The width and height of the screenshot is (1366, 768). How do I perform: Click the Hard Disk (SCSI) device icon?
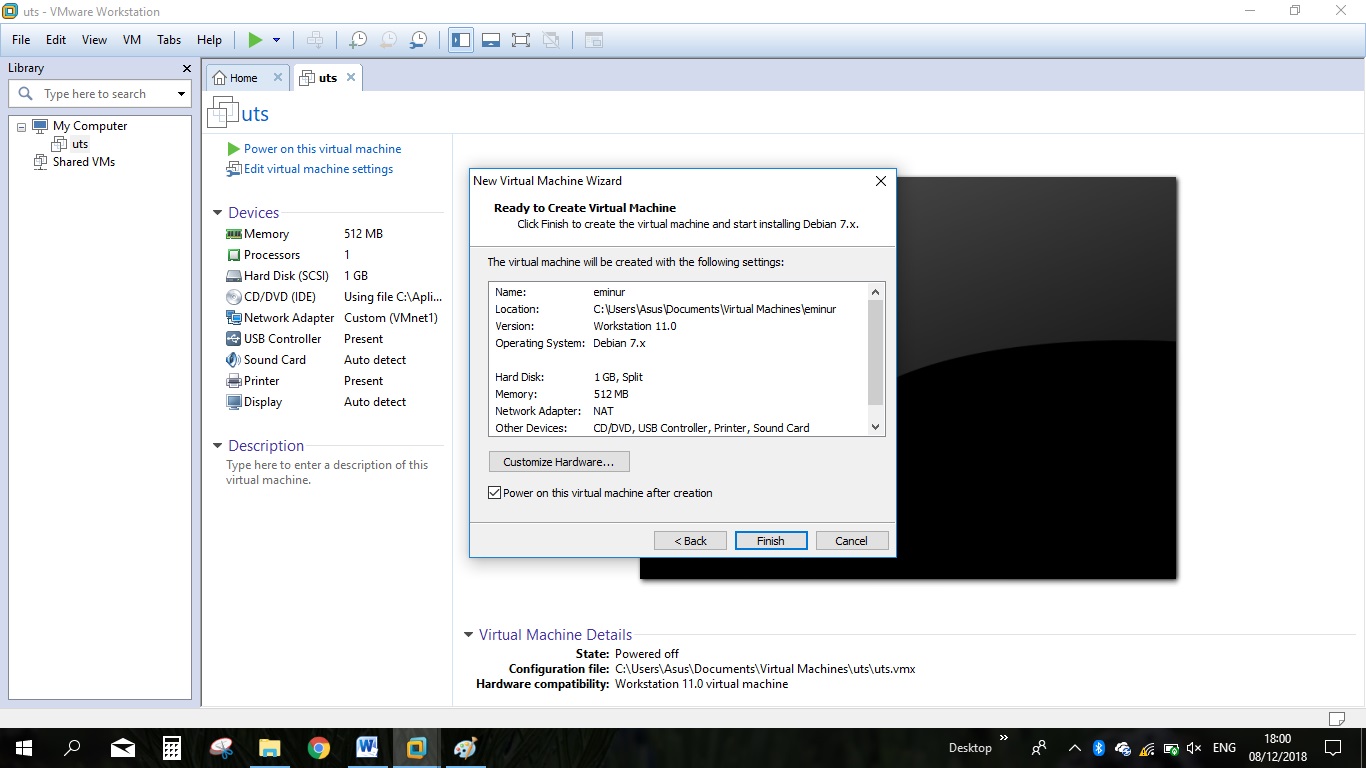233,275
